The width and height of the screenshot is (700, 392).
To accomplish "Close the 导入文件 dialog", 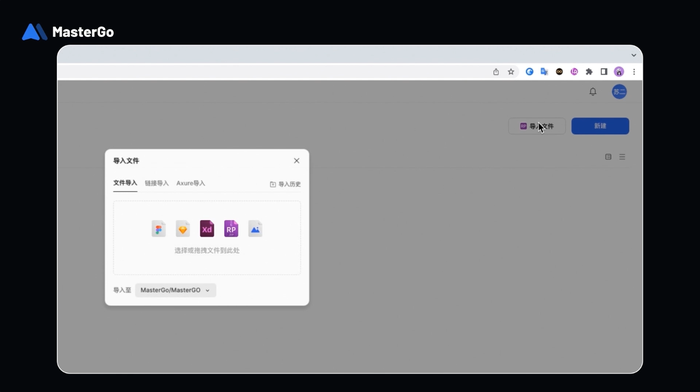I will pos(296,161).
